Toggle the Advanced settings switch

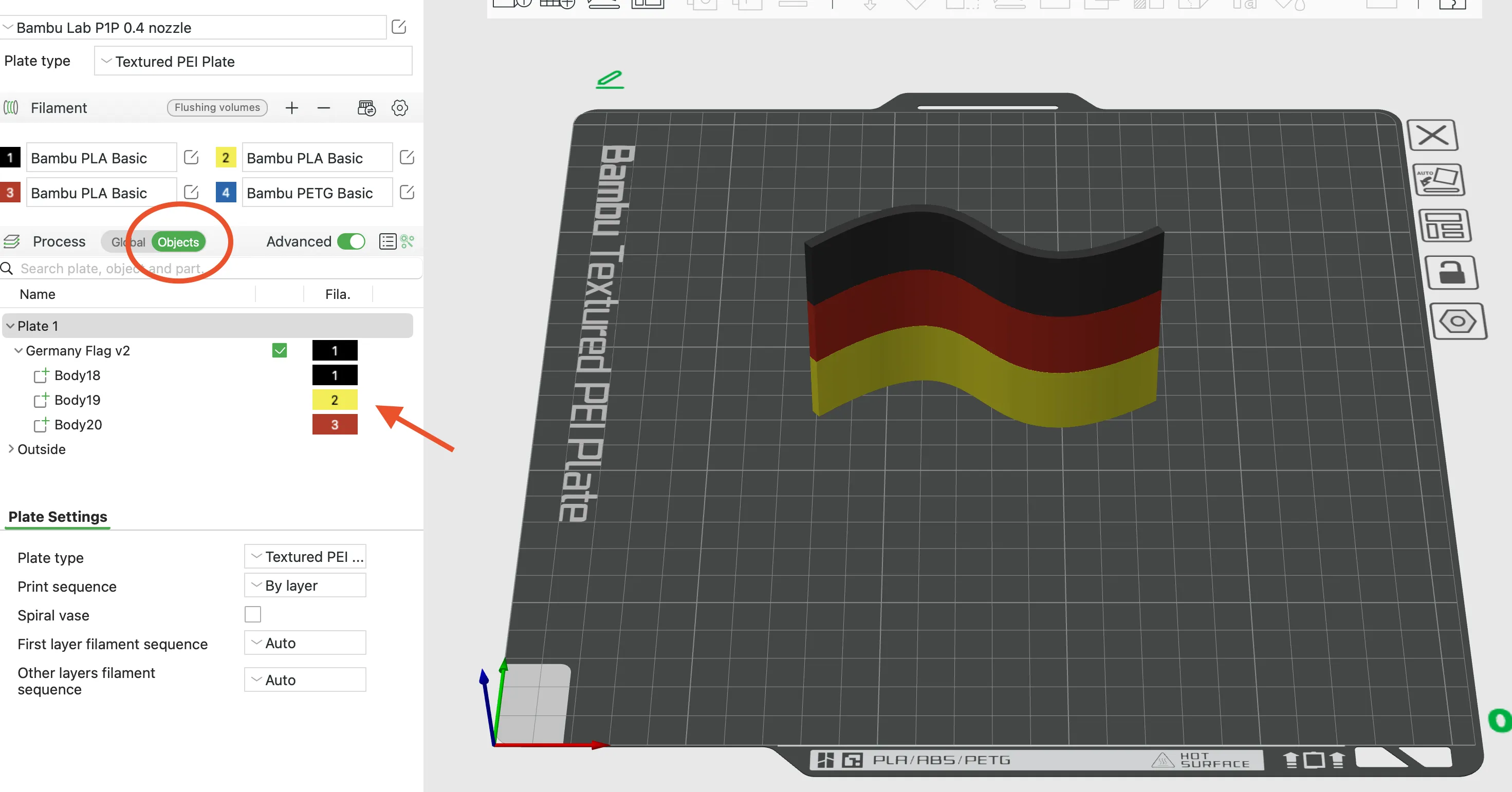pos(351,242)
